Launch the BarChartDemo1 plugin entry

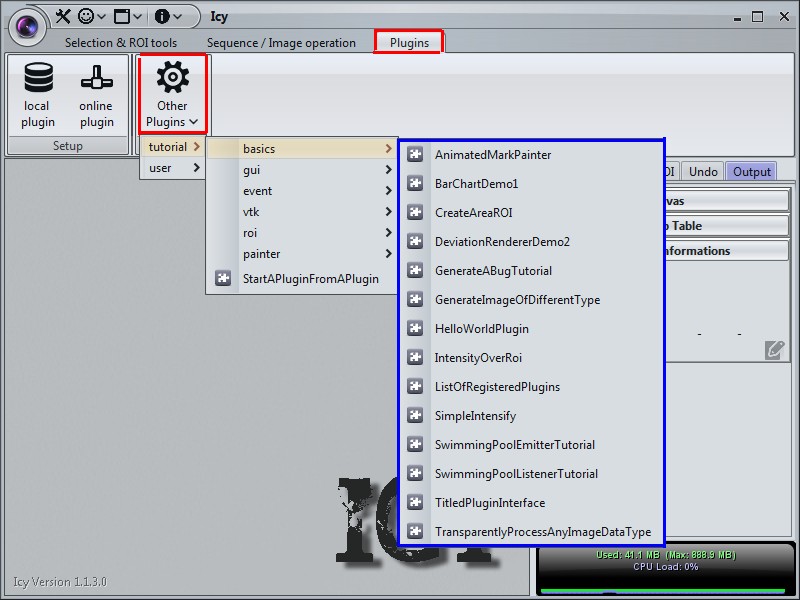pyautogui.click(x=532, y=183)
